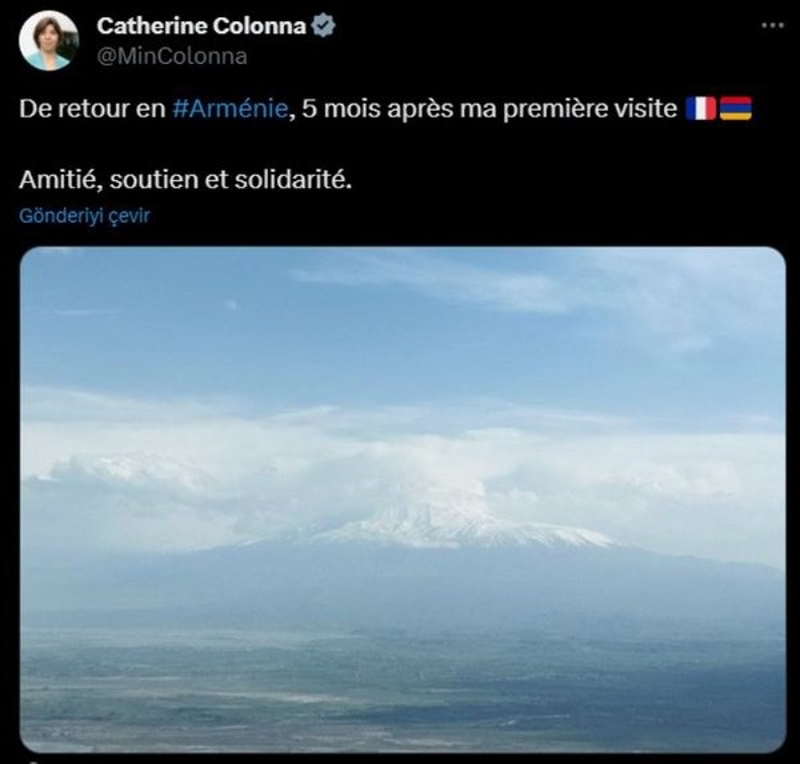Open the Catherine Colonna display name
The image size is (800, 764).
201,26
